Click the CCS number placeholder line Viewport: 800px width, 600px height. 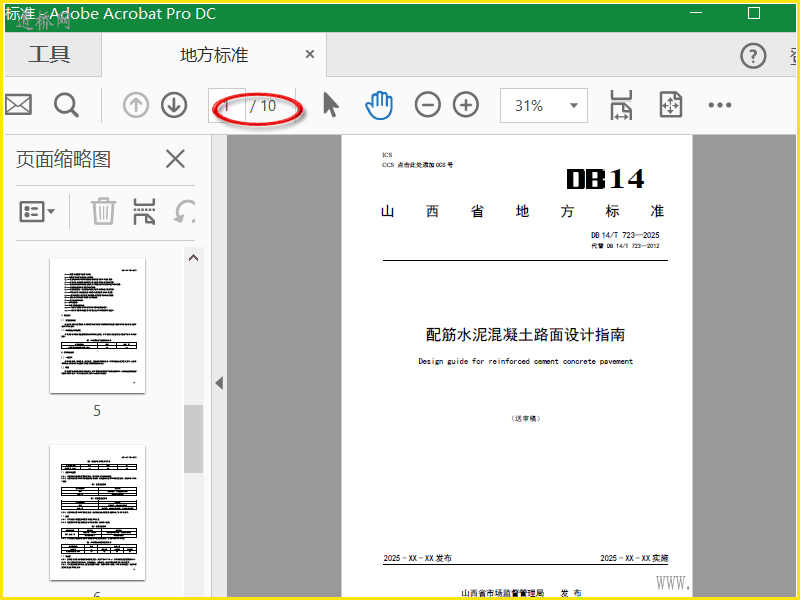[417, 165]
